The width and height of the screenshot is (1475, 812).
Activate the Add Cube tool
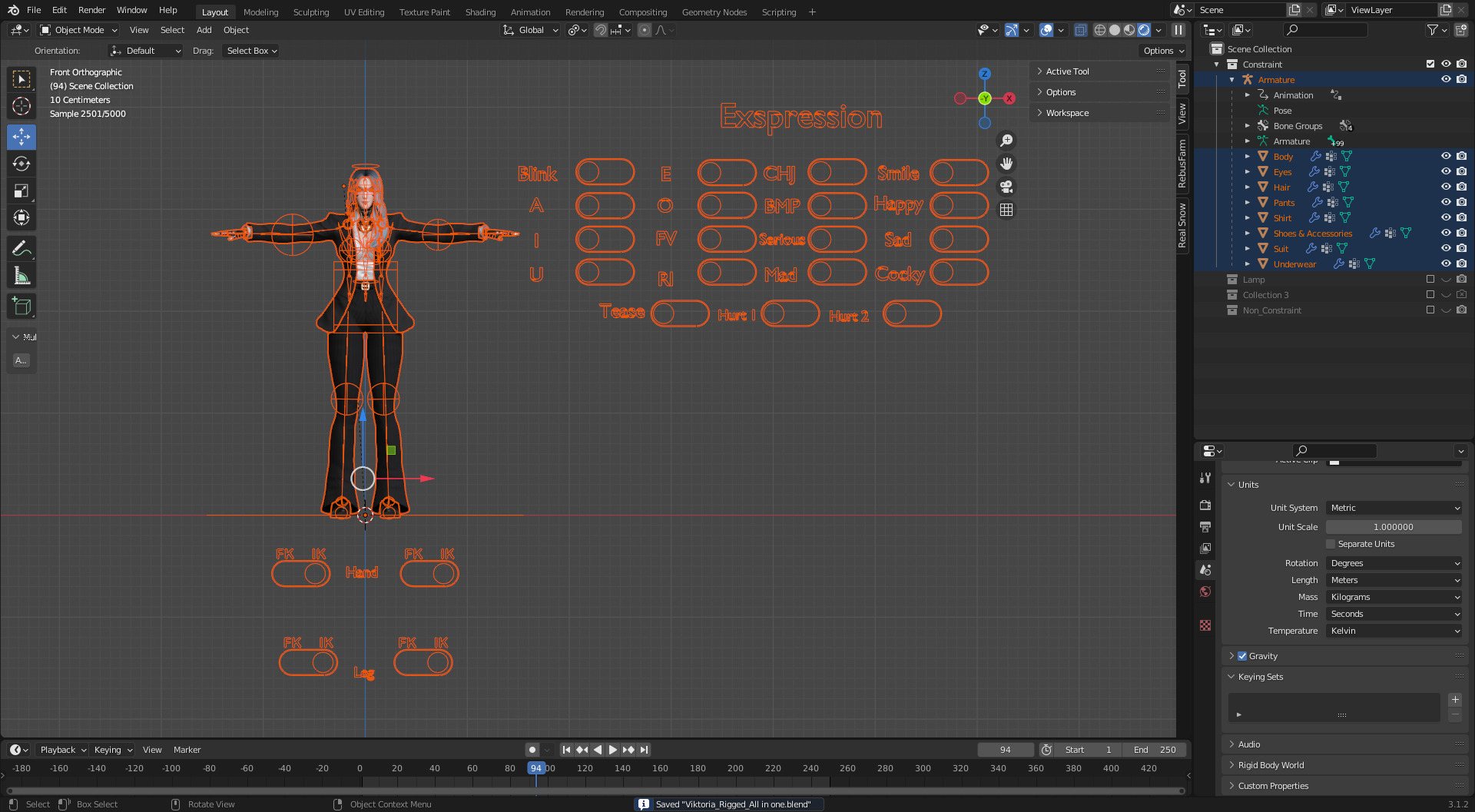(22, 307)
